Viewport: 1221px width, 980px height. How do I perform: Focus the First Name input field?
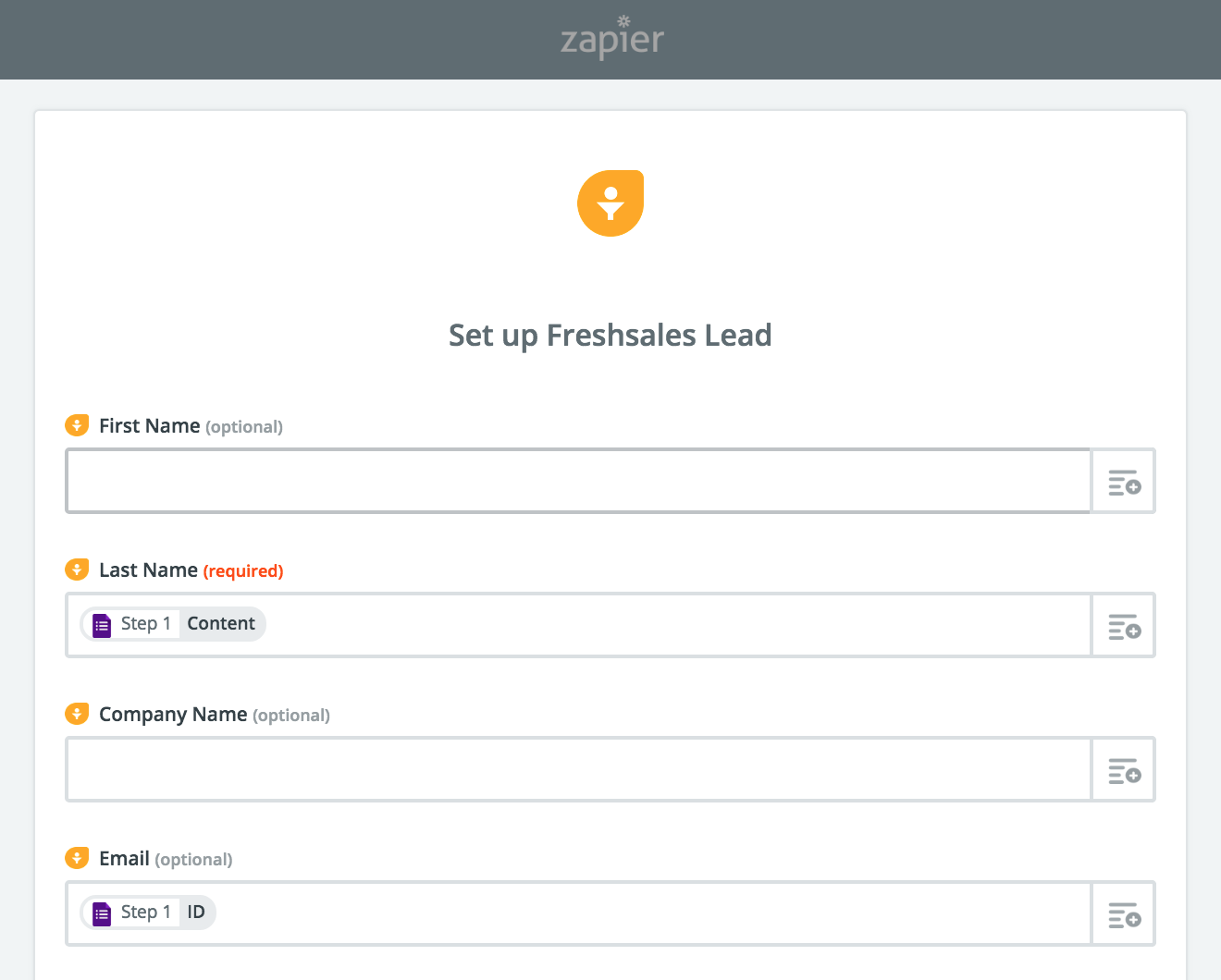[578, 481]
